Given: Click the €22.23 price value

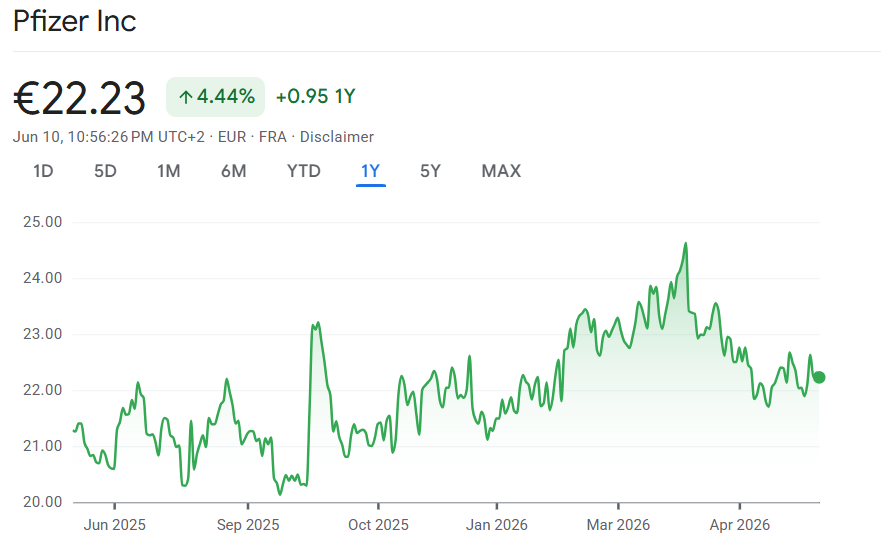Looking at the screenshot, I should click(79, 99).
